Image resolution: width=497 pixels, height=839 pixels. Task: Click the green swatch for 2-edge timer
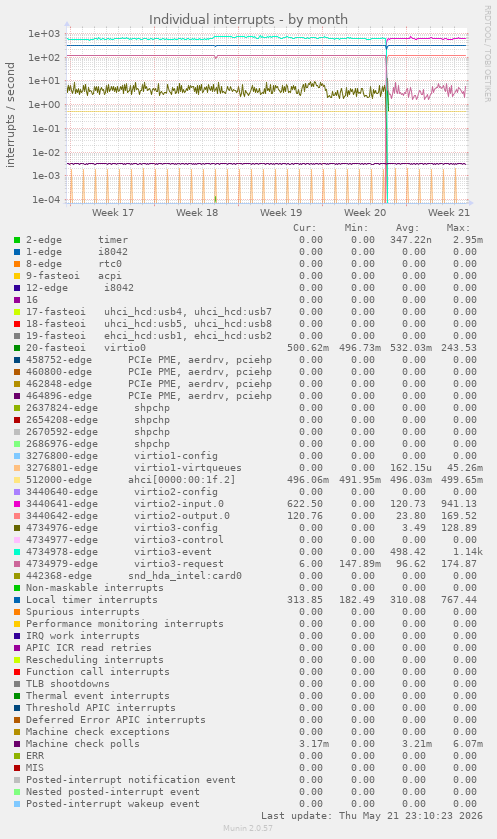tap(17, 240)
